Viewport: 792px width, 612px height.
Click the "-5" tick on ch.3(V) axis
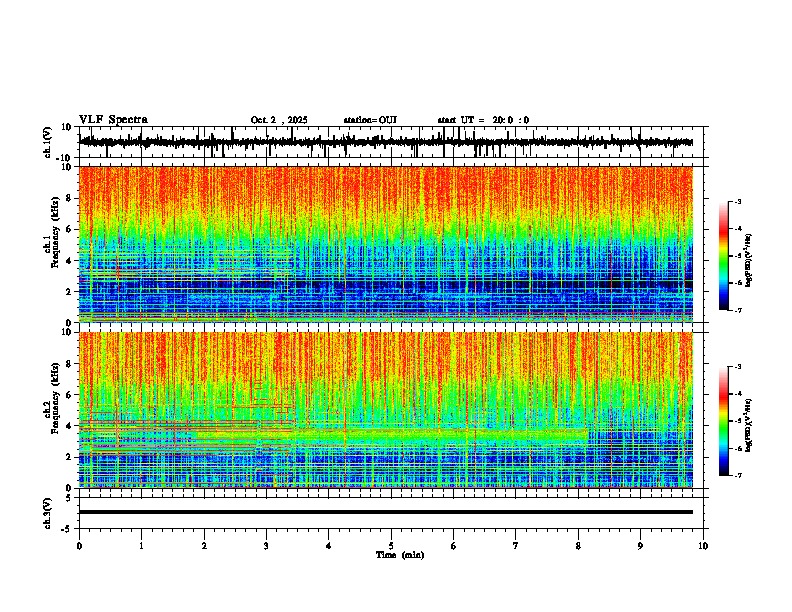click(67, 529)
